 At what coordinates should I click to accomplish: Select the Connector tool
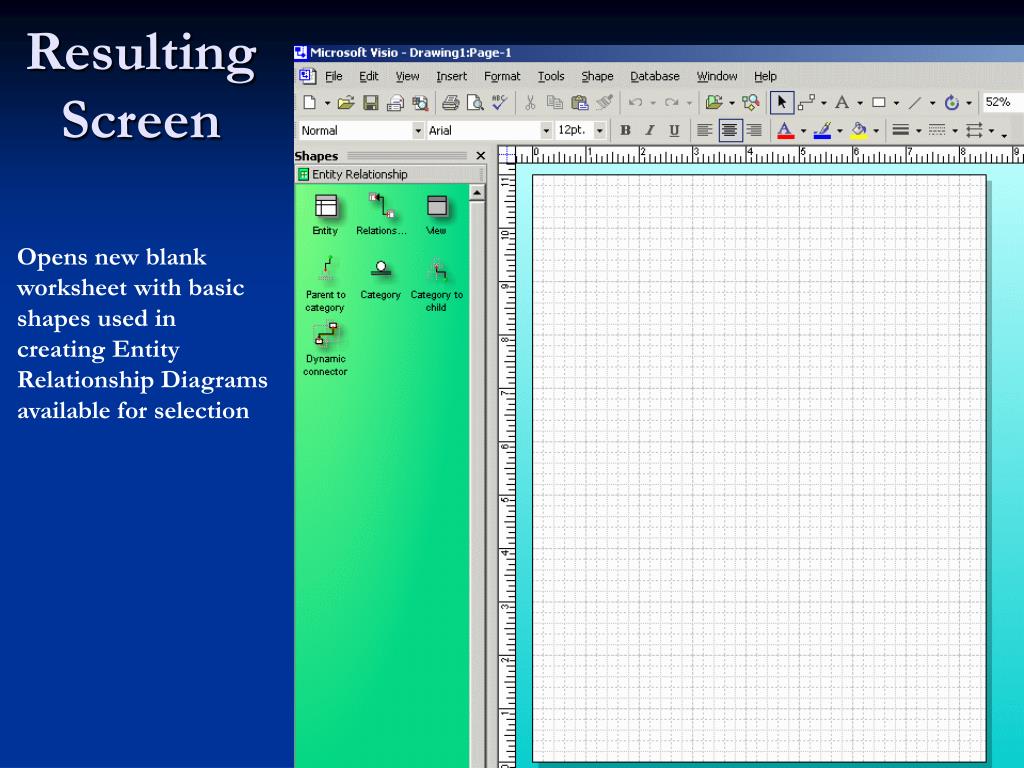point(807,103)
